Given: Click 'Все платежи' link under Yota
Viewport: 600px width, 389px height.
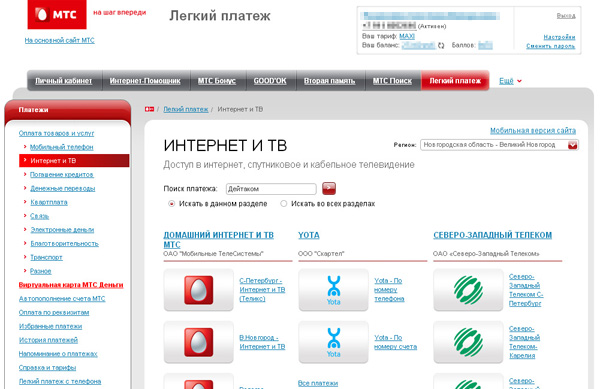Looking at the screenshot, I should pos(318,383).
